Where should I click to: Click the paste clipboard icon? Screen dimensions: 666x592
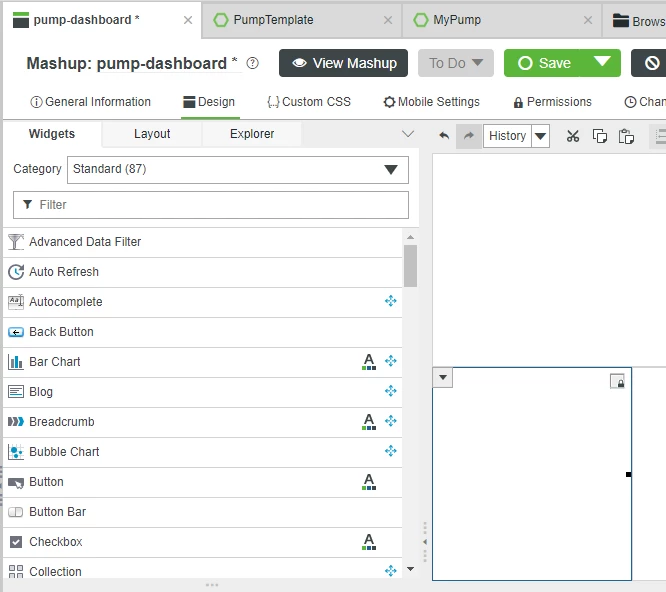point(626,136)
